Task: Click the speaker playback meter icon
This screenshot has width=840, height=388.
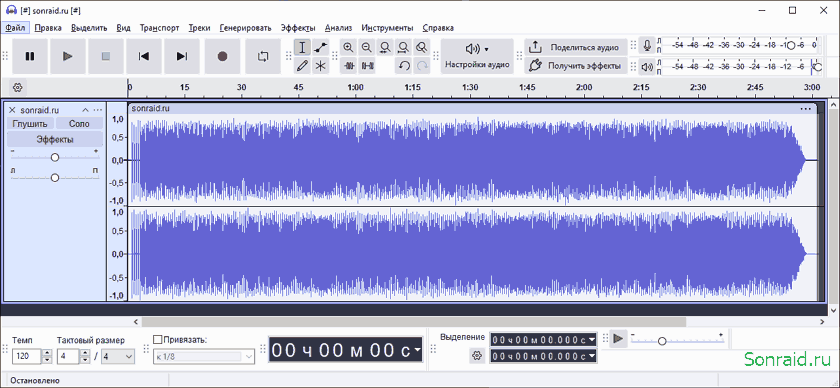Action: click(648, 66)
